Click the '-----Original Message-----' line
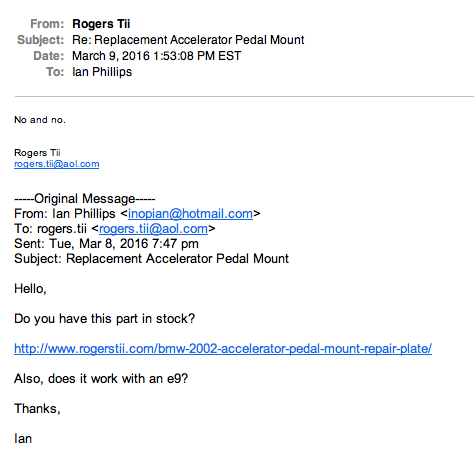This screenshot has width=474, height=470. coord(85,199)
